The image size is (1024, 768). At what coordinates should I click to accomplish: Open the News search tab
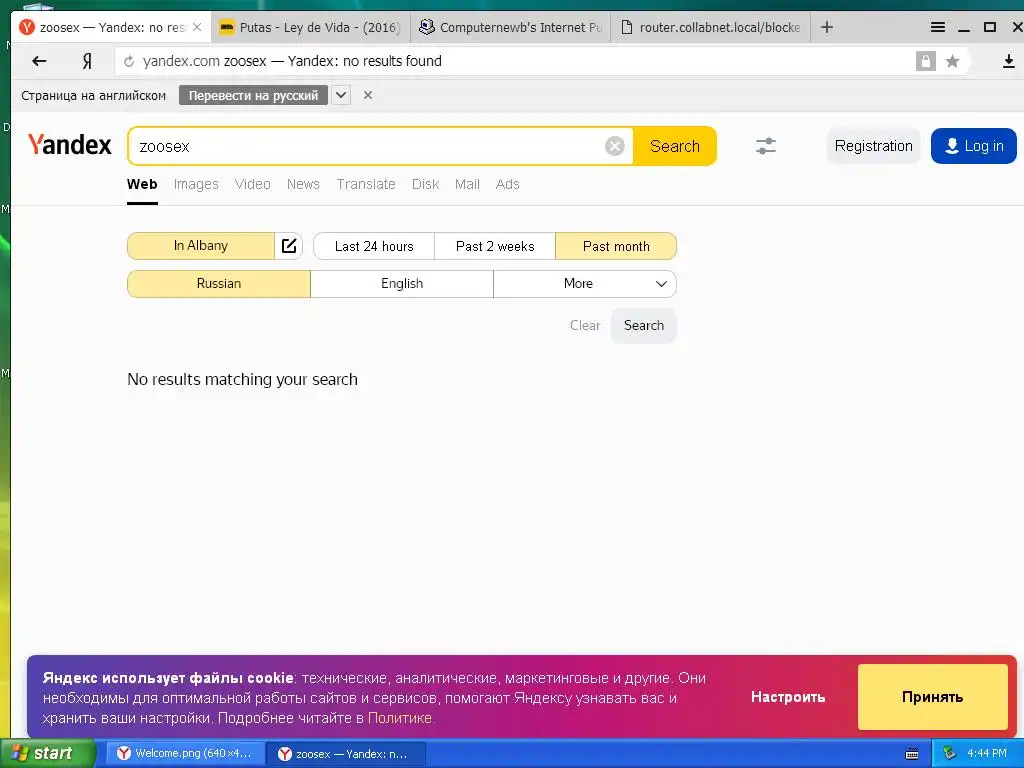pos(303,184)
